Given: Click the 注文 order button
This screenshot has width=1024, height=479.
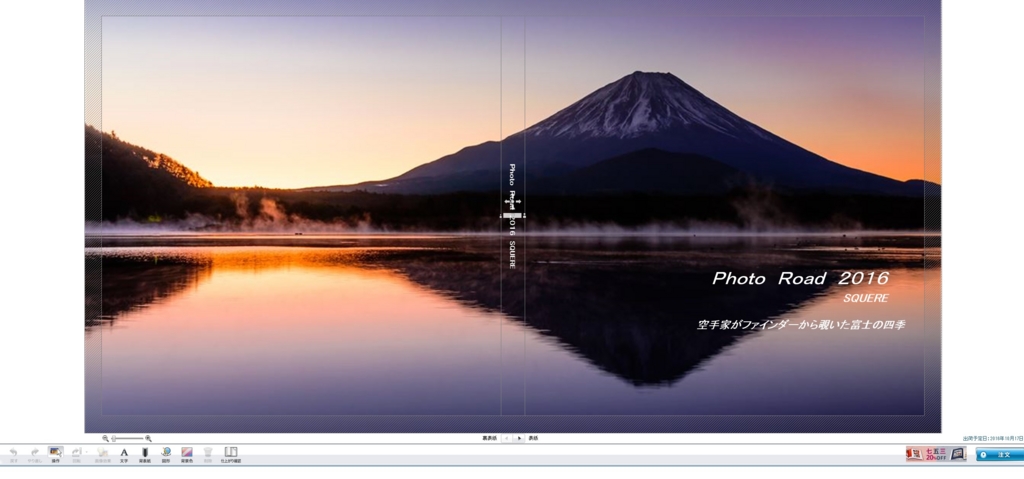Looking at the screenshot, I should point(999,455).
